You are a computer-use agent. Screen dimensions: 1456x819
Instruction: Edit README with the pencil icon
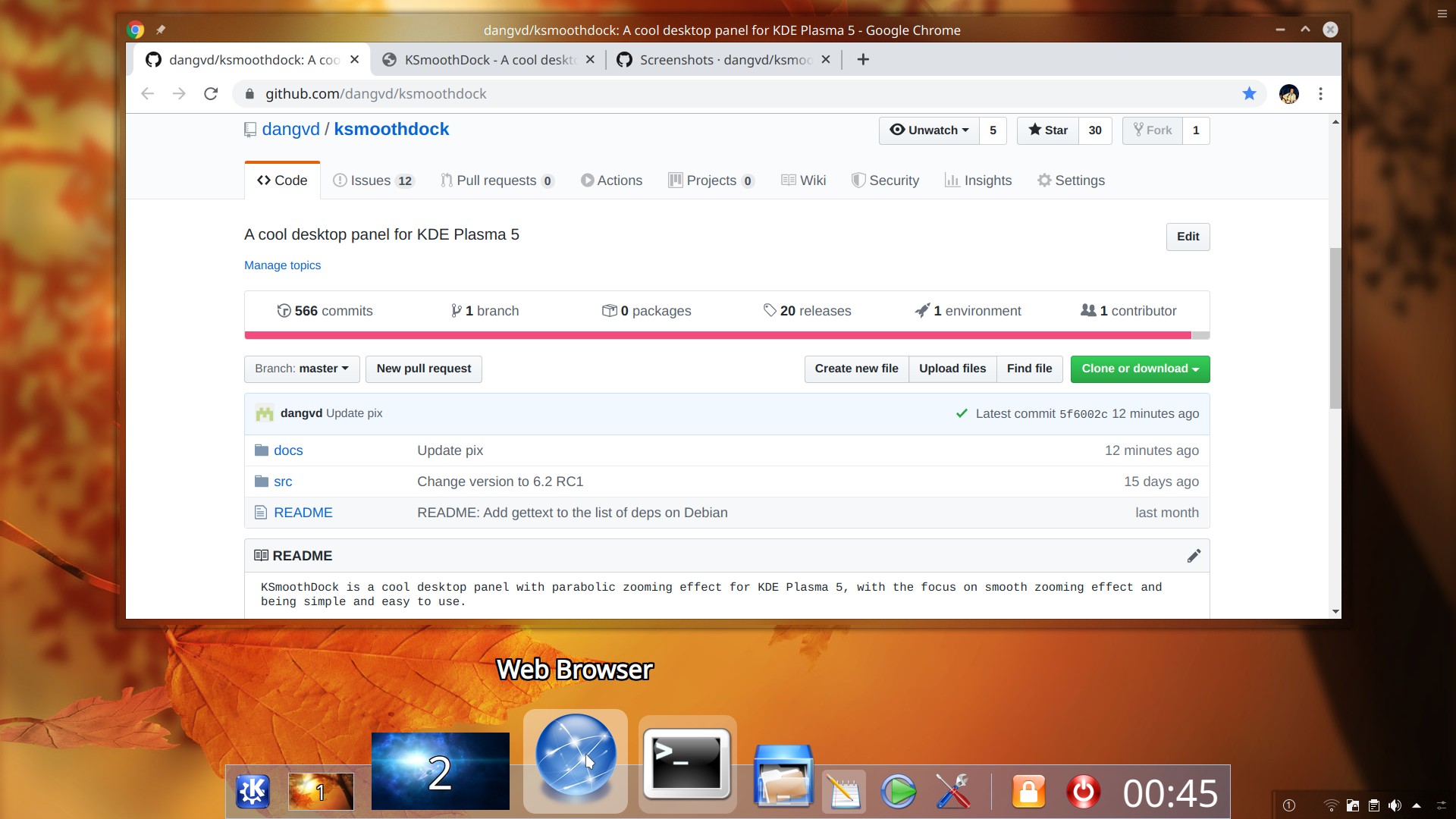1194,556
